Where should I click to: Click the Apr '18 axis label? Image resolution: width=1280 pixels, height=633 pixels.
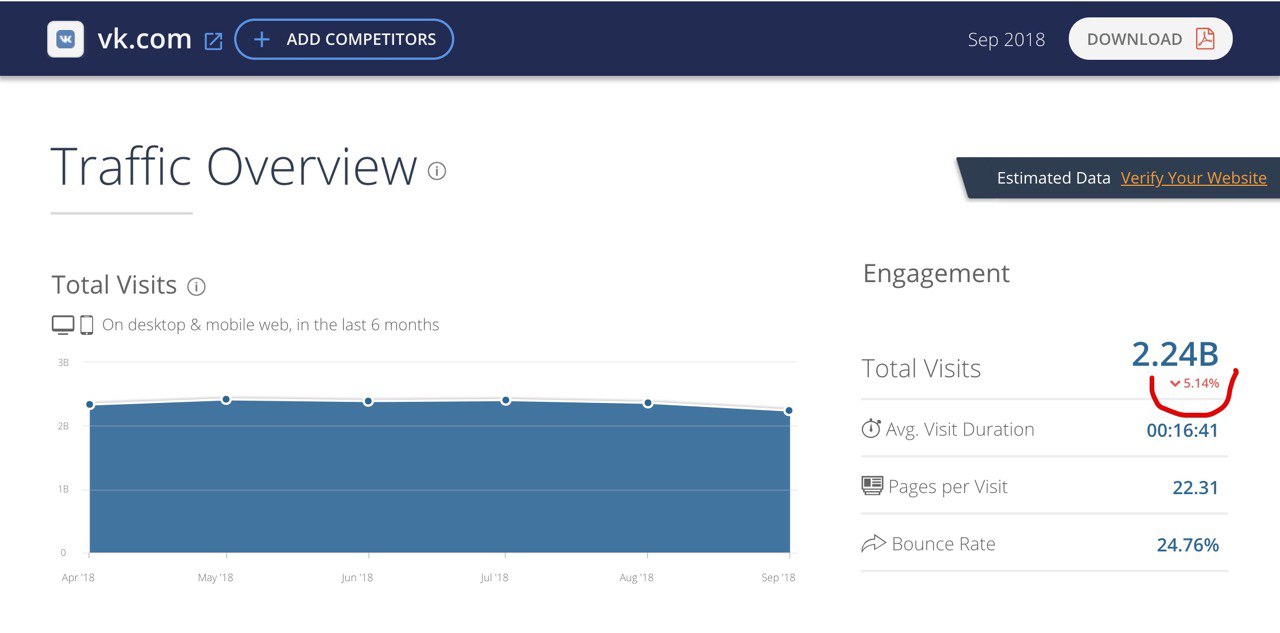pyautogui.click(x=78, y=577)
